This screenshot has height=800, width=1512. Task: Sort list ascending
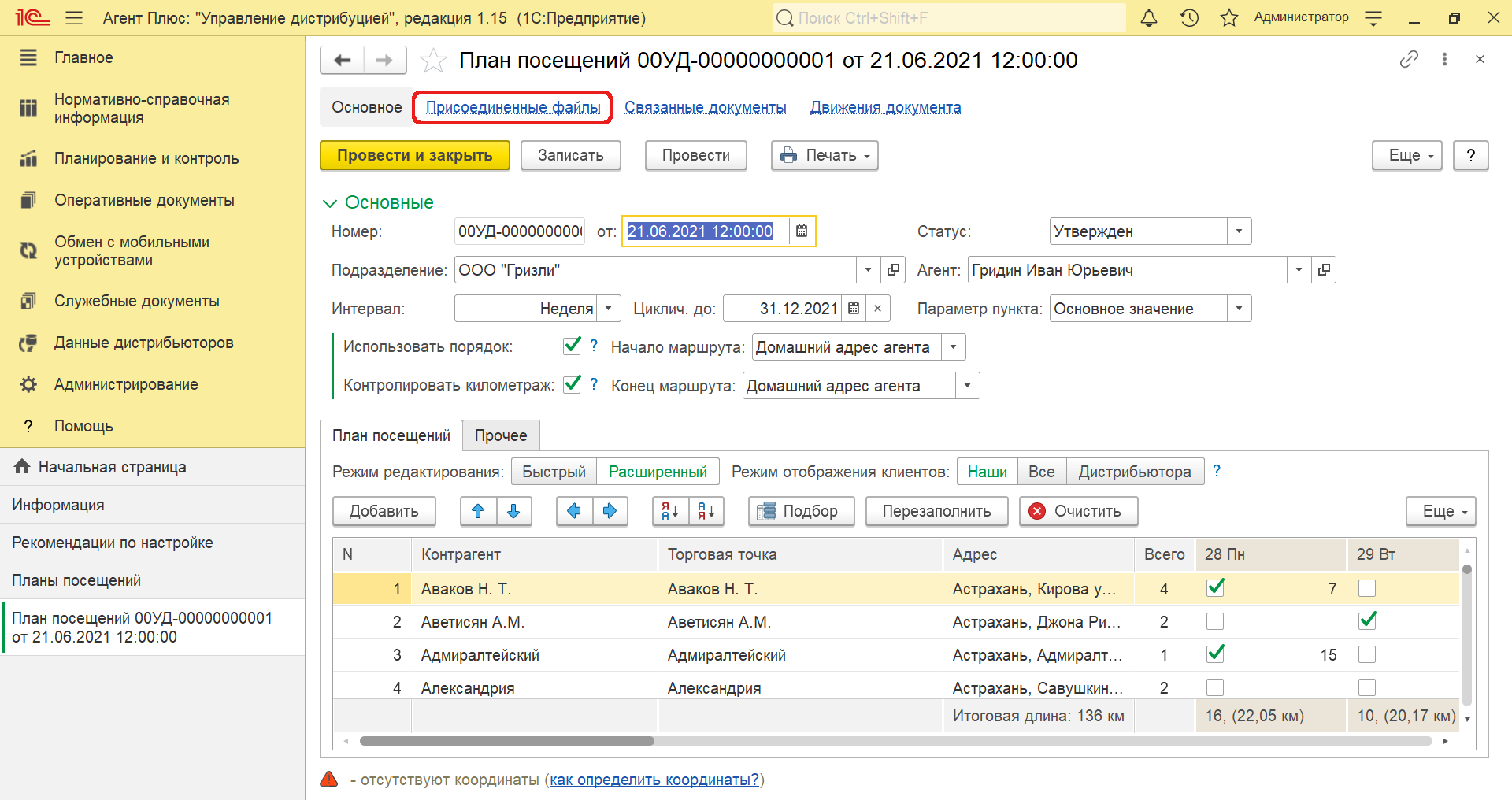tap(670, 511)
